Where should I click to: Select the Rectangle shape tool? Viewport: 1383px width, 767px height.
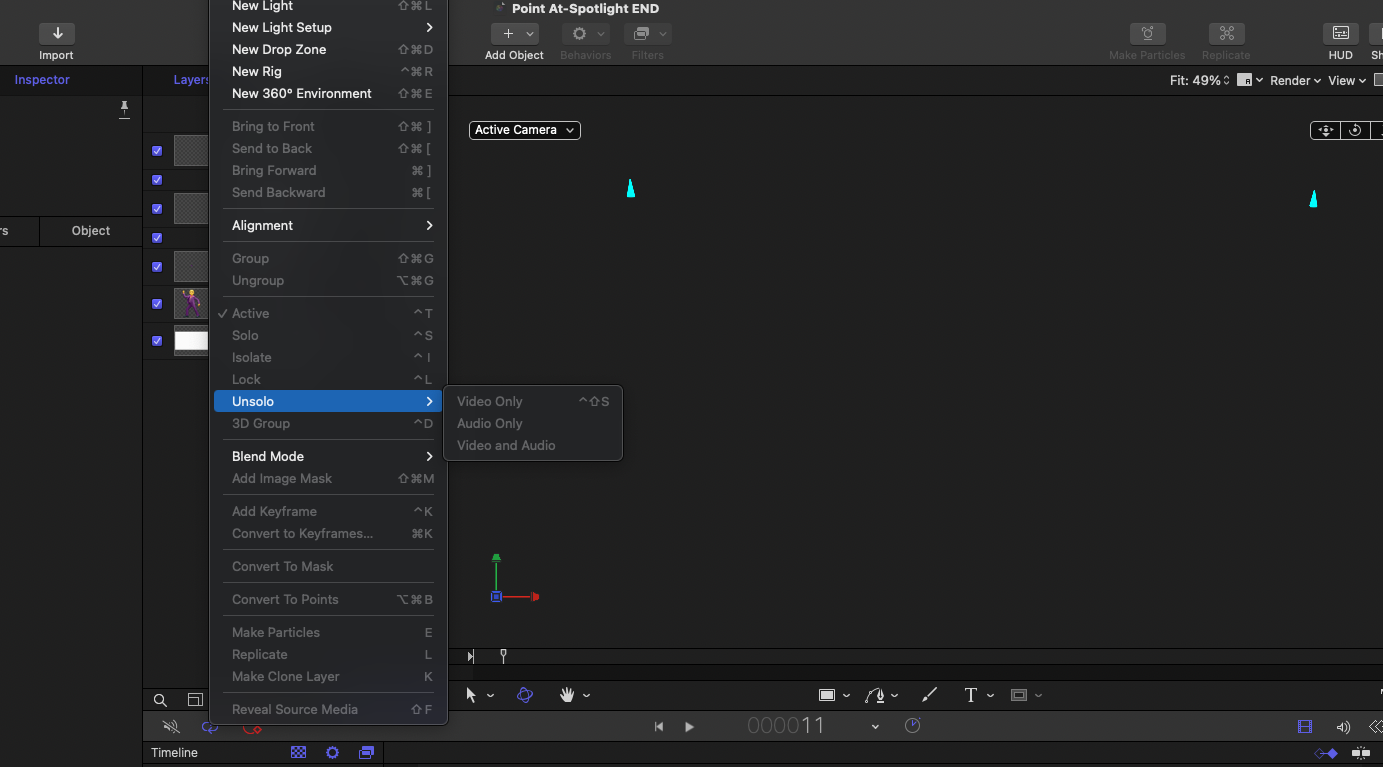click(x=827, y=695)
